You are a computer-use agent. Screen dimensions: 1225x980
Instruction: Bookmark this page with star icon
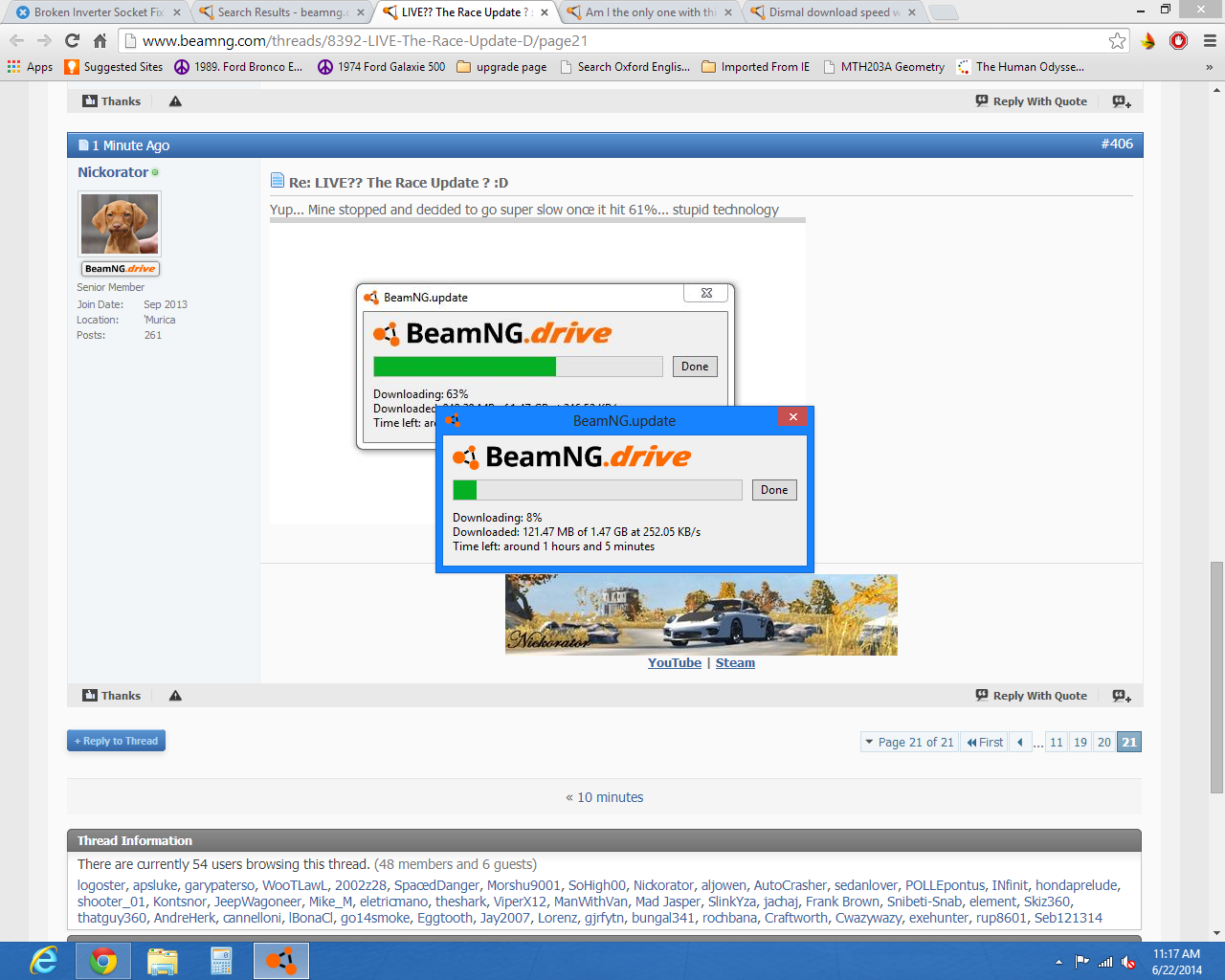click(1117, 40)
